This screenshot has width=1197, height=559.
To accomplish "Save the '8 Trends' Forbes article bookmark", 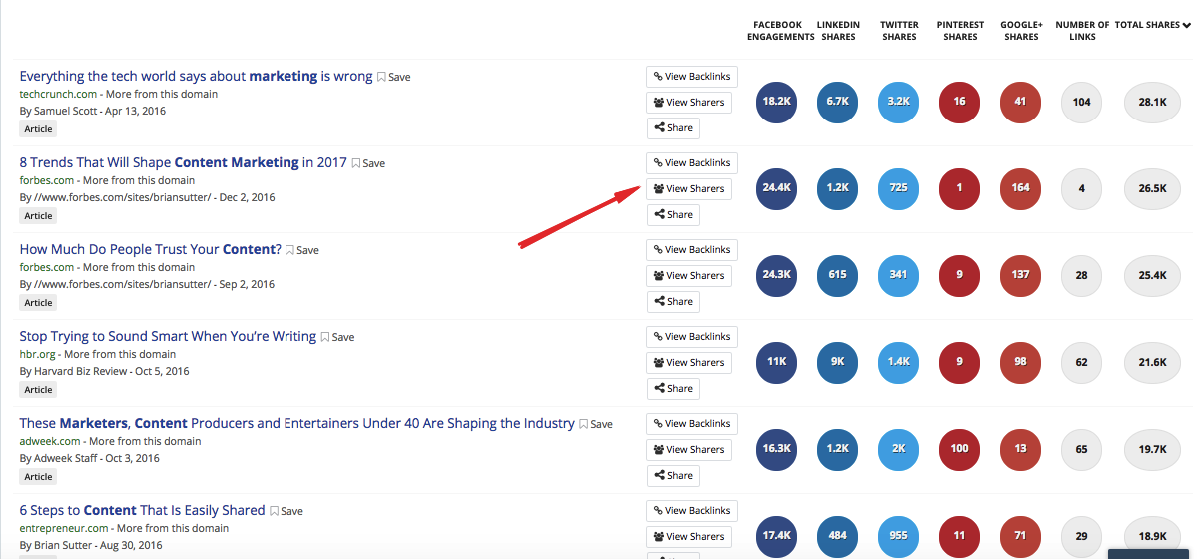I will coord(368,163).
